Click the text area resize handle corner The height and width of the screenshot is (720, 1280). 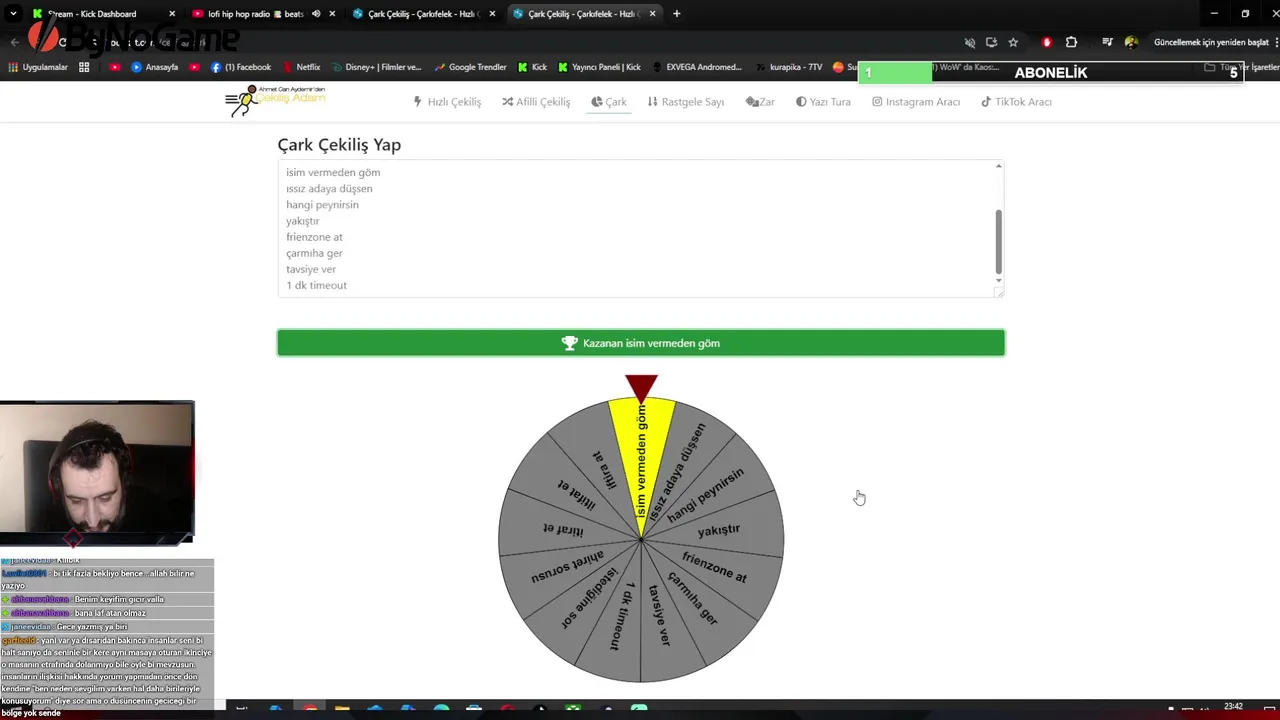[x=998, y=292]
